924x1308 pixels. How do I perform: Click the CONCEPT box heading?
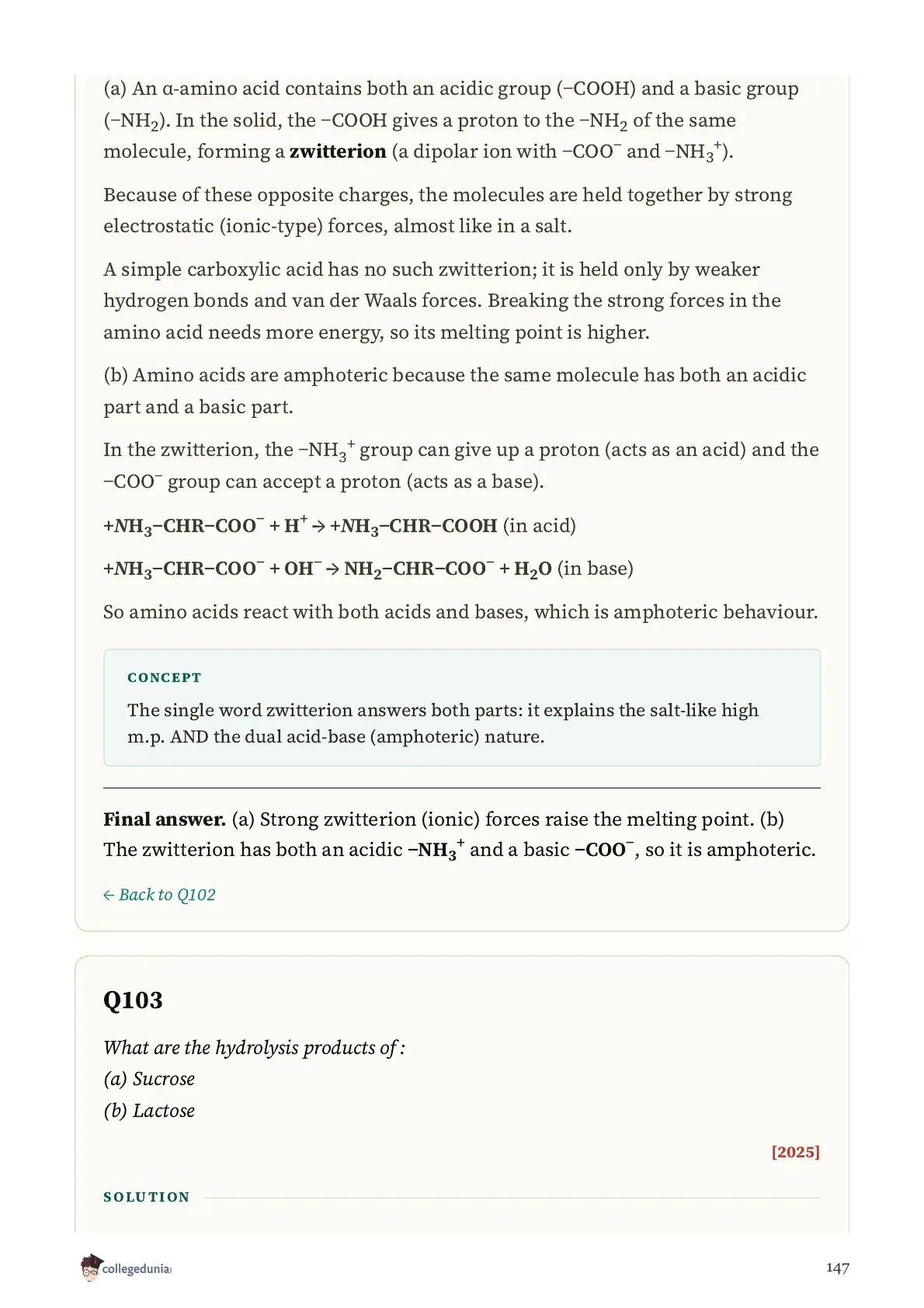click(x=165, y=677)
